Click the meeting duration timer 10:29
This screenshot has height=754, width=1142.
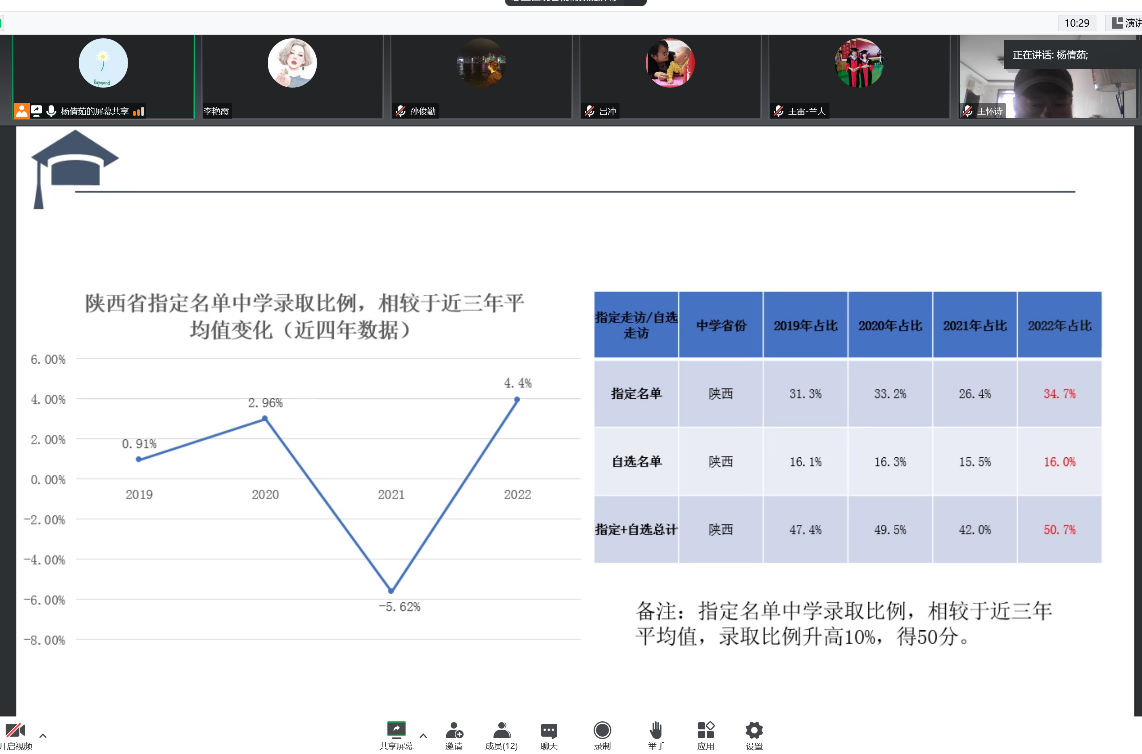(x=1077, y=22)
